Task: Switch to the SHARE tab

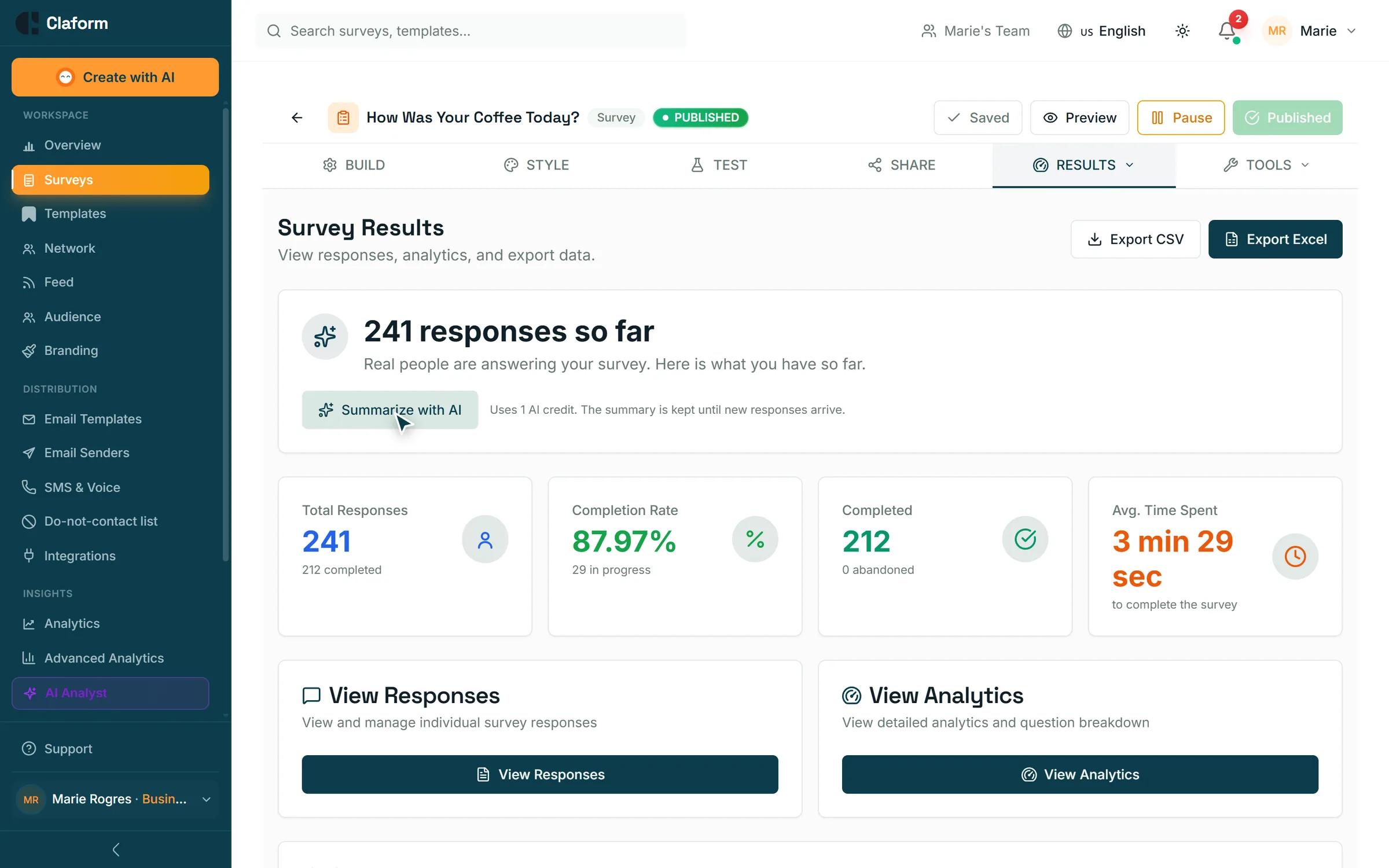Action: pyautogui.click(x=901, y=165)
